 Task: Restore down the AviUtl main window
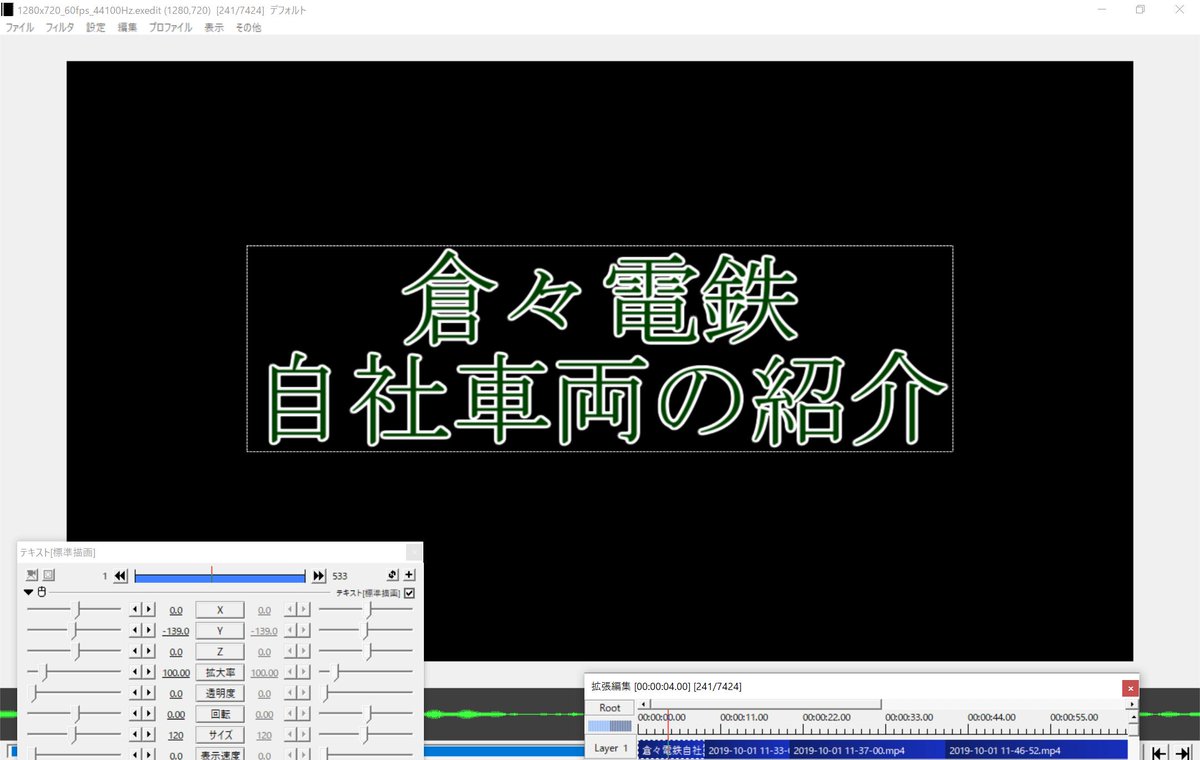tap(1139, 9)
